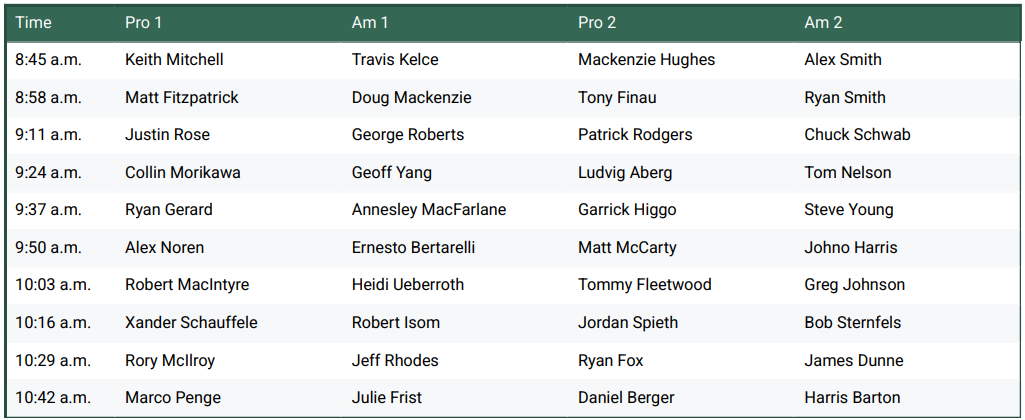The width and height of the screenshot is (1025, 420).
Task: Click the Am 1 column header
Action: [370, 22]
